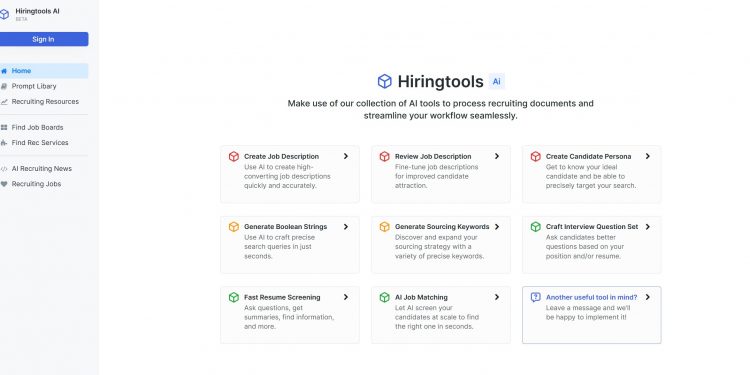This screenshot has height=375, width=750.
Task: Click the large Hiringtools cube logo in header
Action: [385, 81]
